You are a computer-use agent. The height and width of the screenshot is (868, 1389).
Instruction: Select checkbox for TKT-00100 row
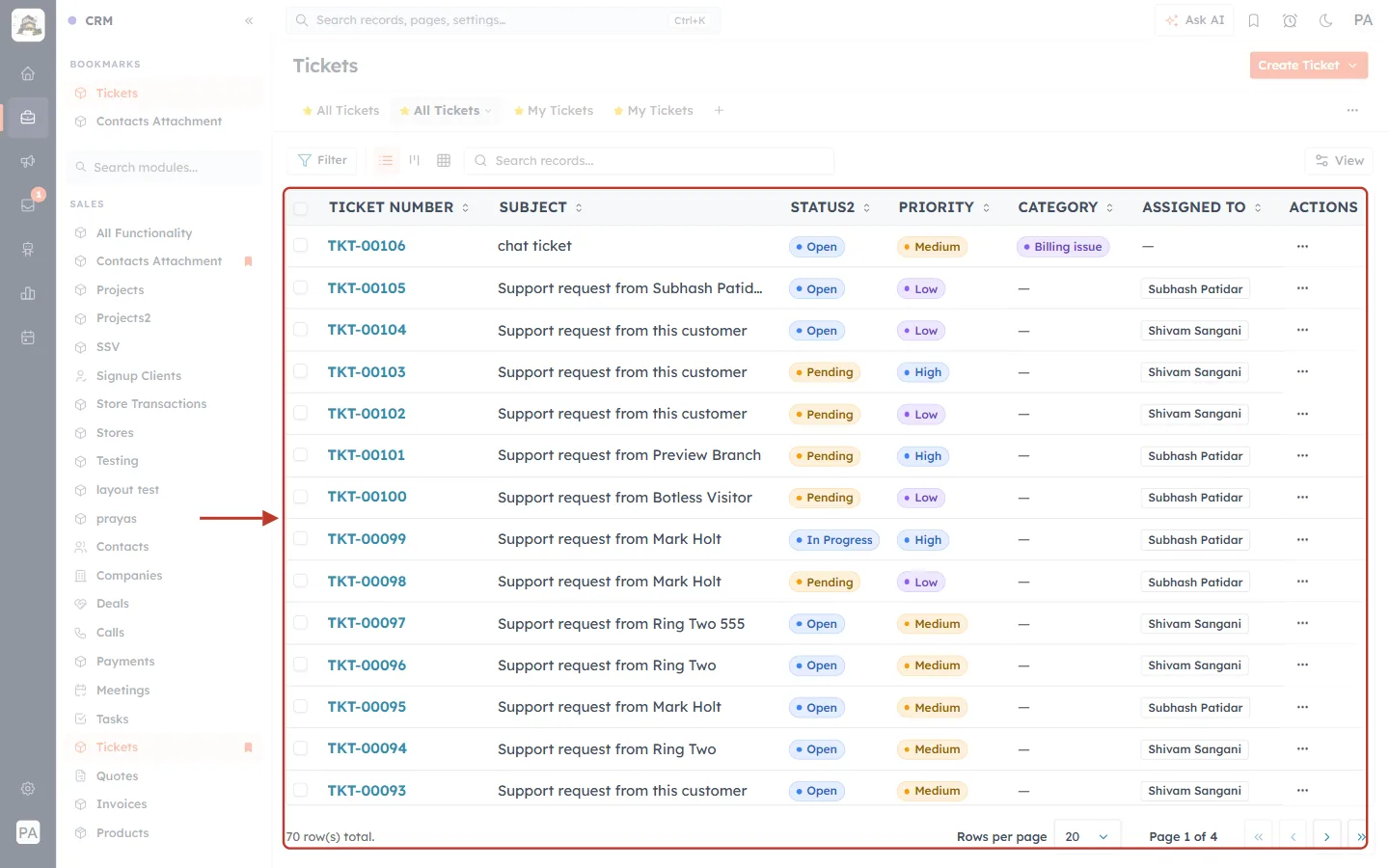tap(300, 497)
